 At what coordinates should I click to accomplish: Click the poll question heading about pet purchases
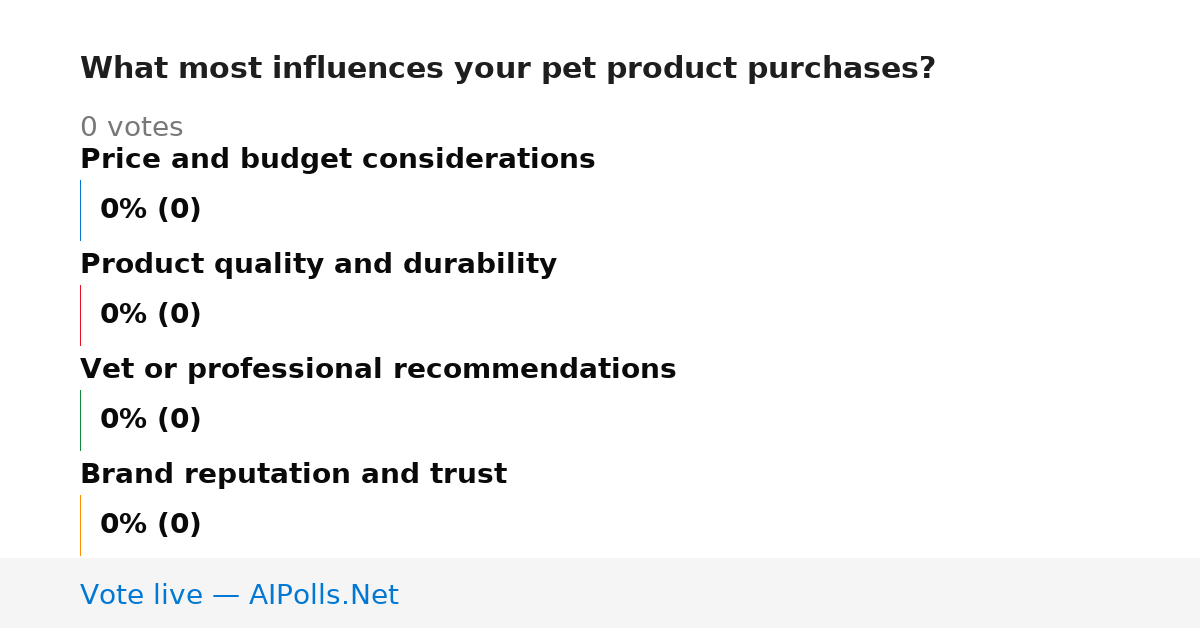(x=508, y=69)
